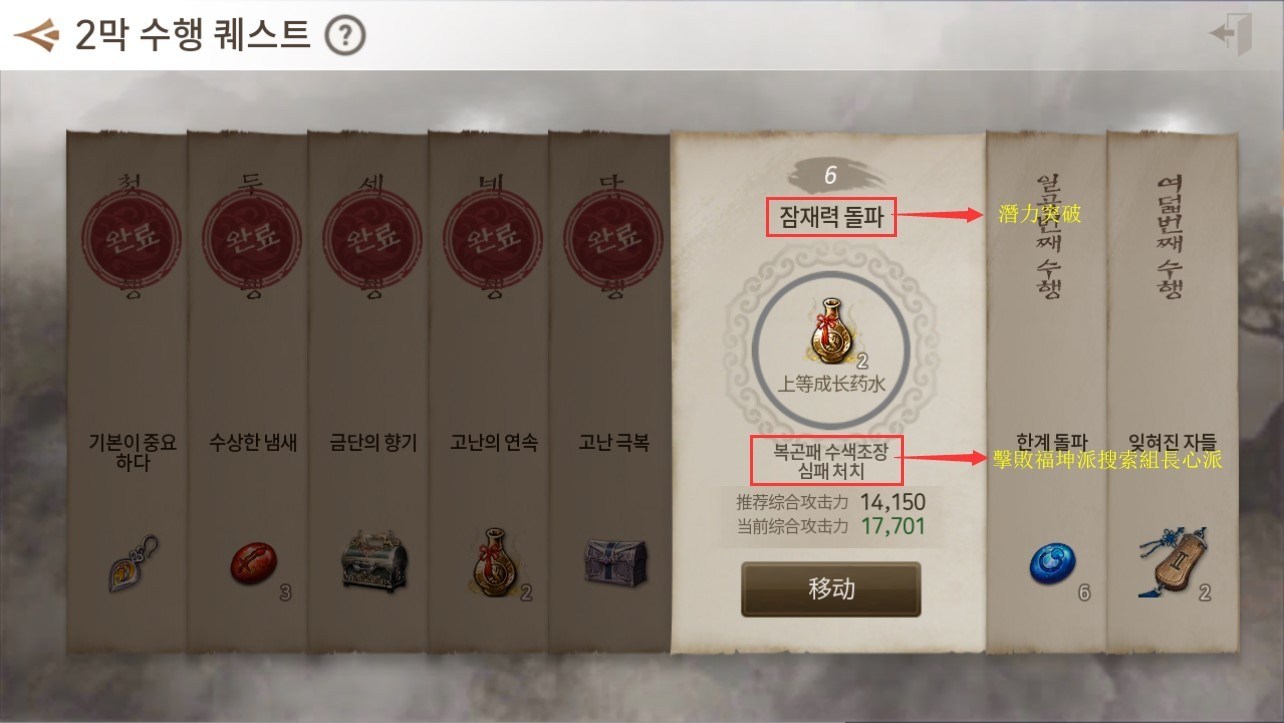Click the 복곤패 수색조장 심패 처치 objective text
The width and height of the screenshot is (1284, 723).
pyautogui.click(x=830, y=460)
